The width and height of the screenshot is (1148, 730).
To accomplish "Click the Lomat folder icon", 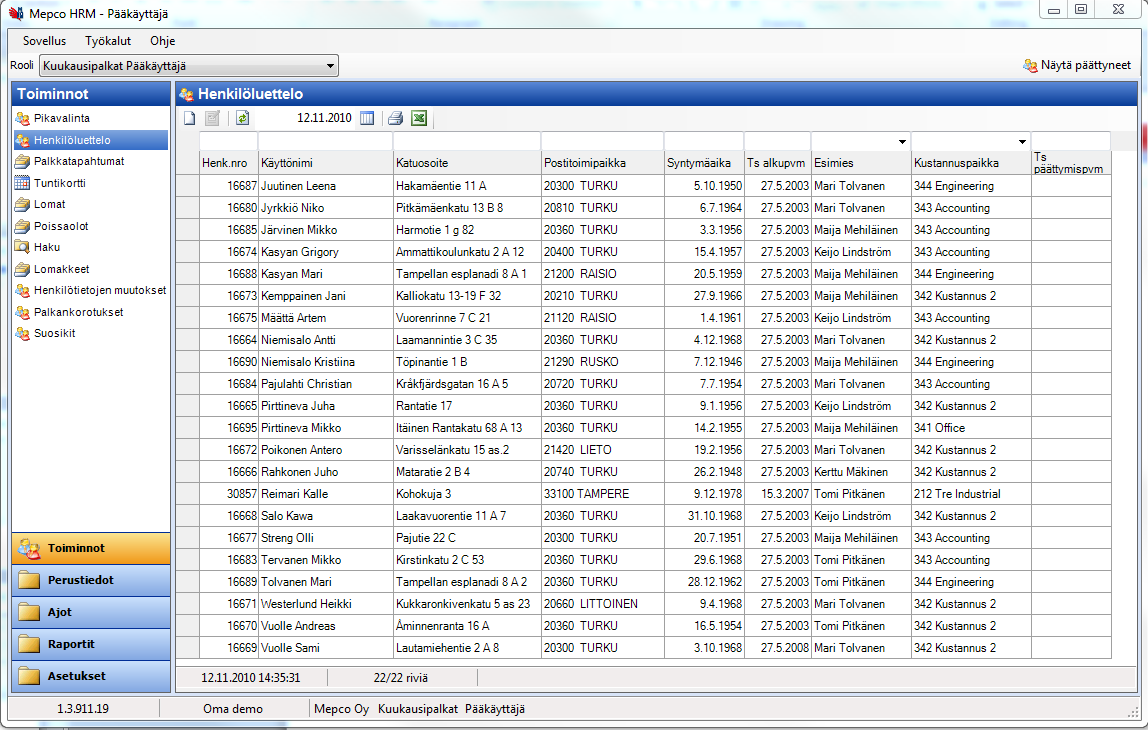I will tap(23, 204).
